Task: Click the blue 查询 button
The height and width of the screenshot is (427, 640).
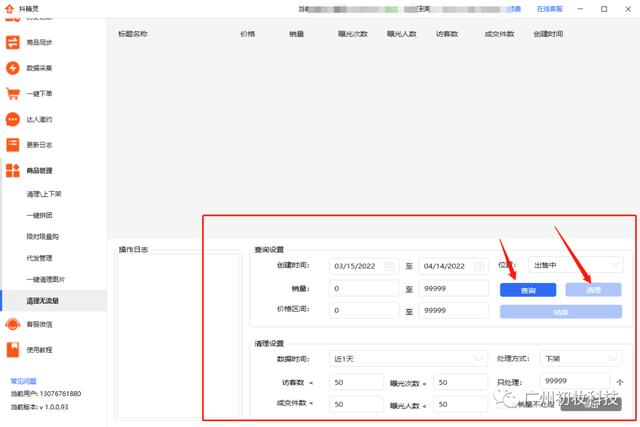Action: point(528,289)
